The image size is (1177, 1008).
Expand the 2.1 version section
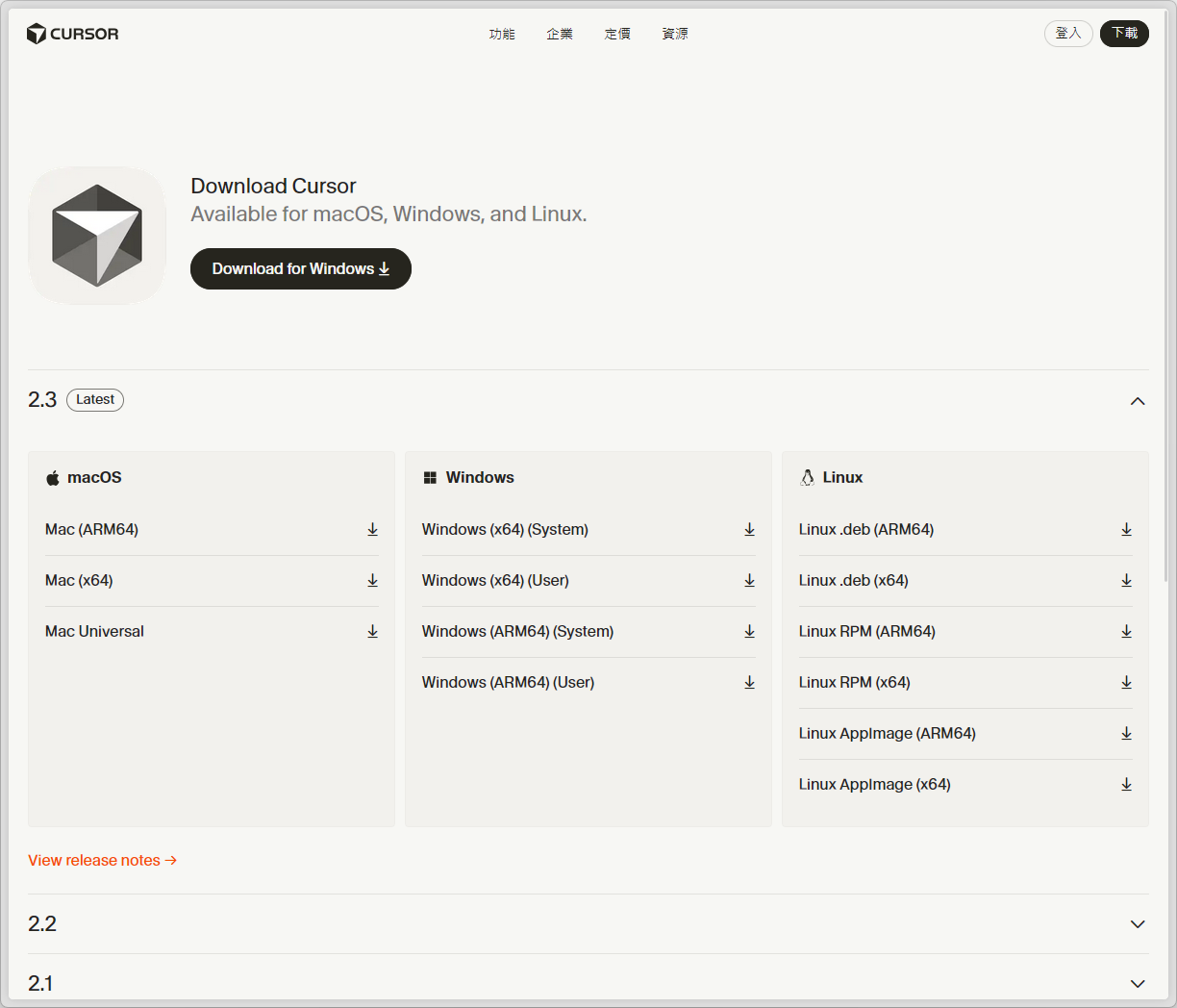[1138, 983]
